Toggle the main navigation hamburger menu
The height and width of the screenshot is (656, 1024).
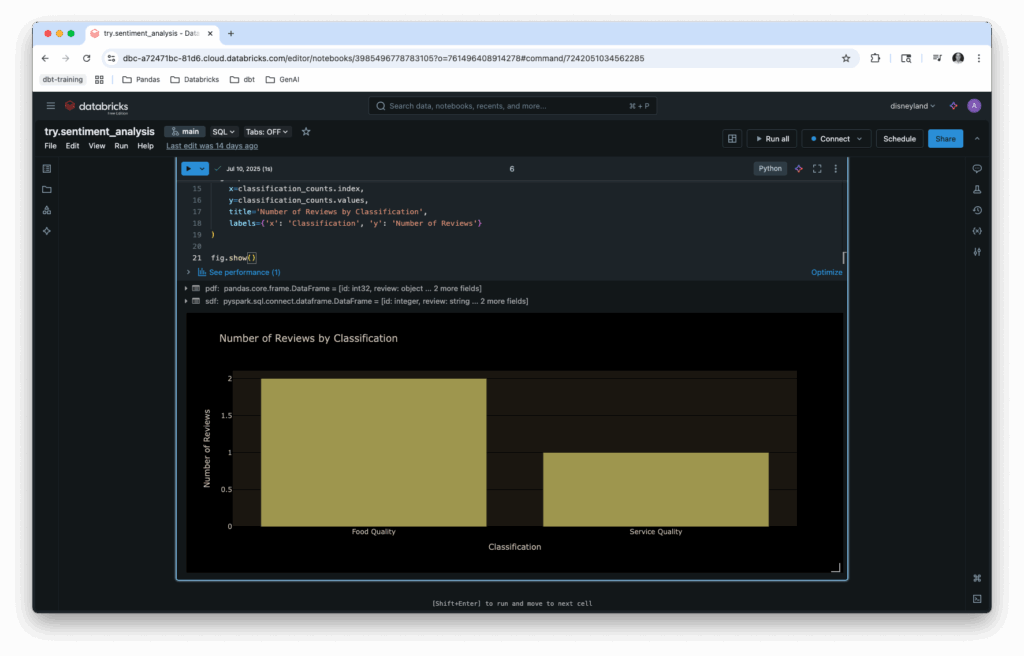51,106
